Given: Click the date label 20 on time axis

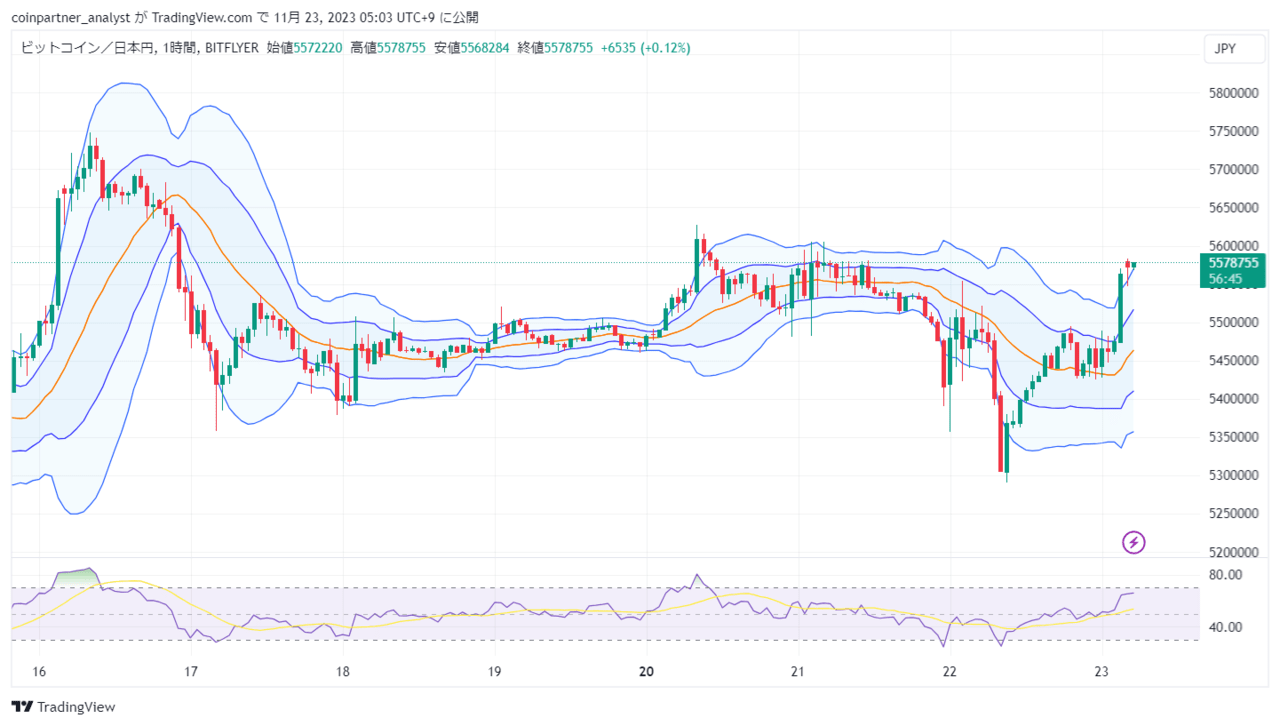Looking at the screenshot, I should point(646,671).
